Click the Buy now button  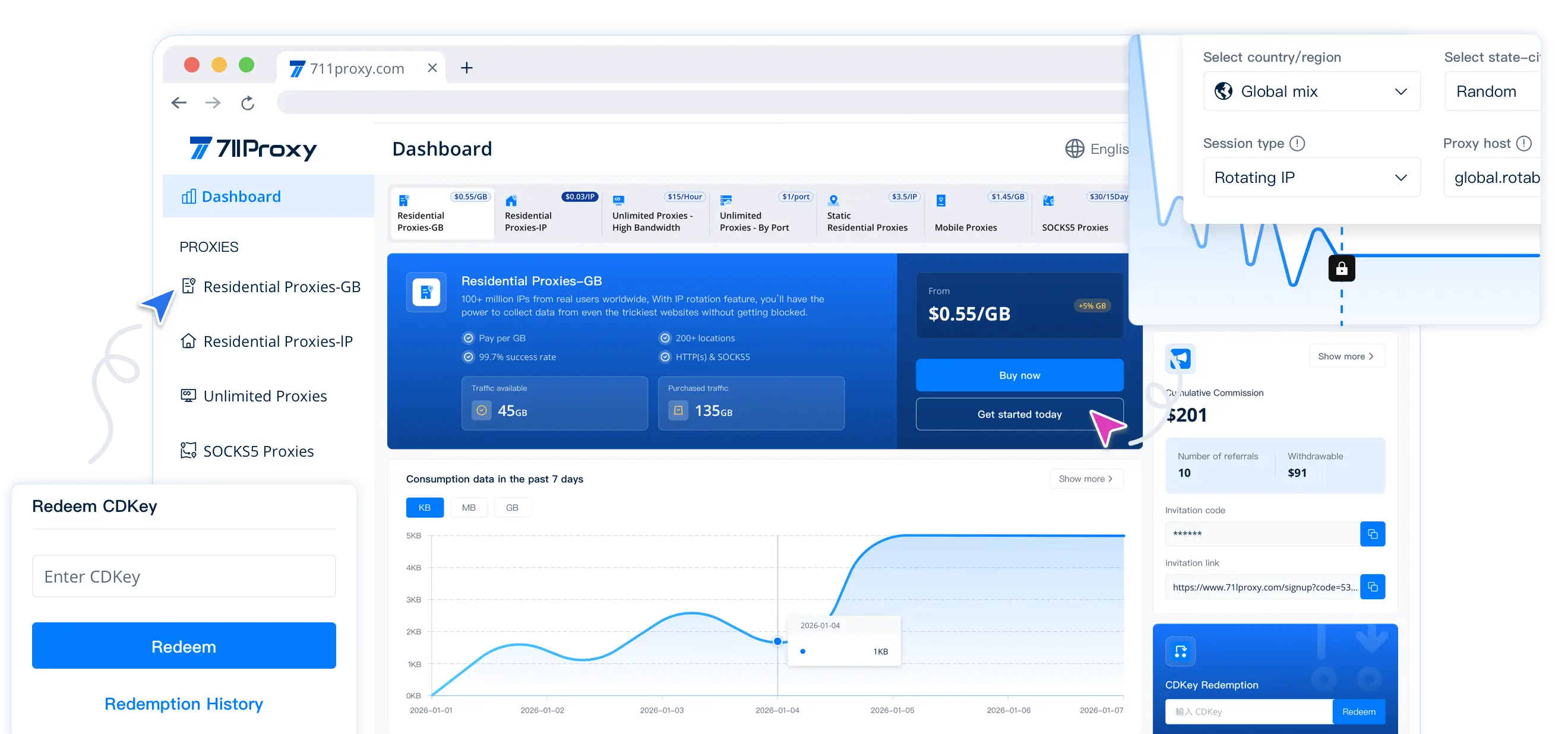(x=1020, y=375)
